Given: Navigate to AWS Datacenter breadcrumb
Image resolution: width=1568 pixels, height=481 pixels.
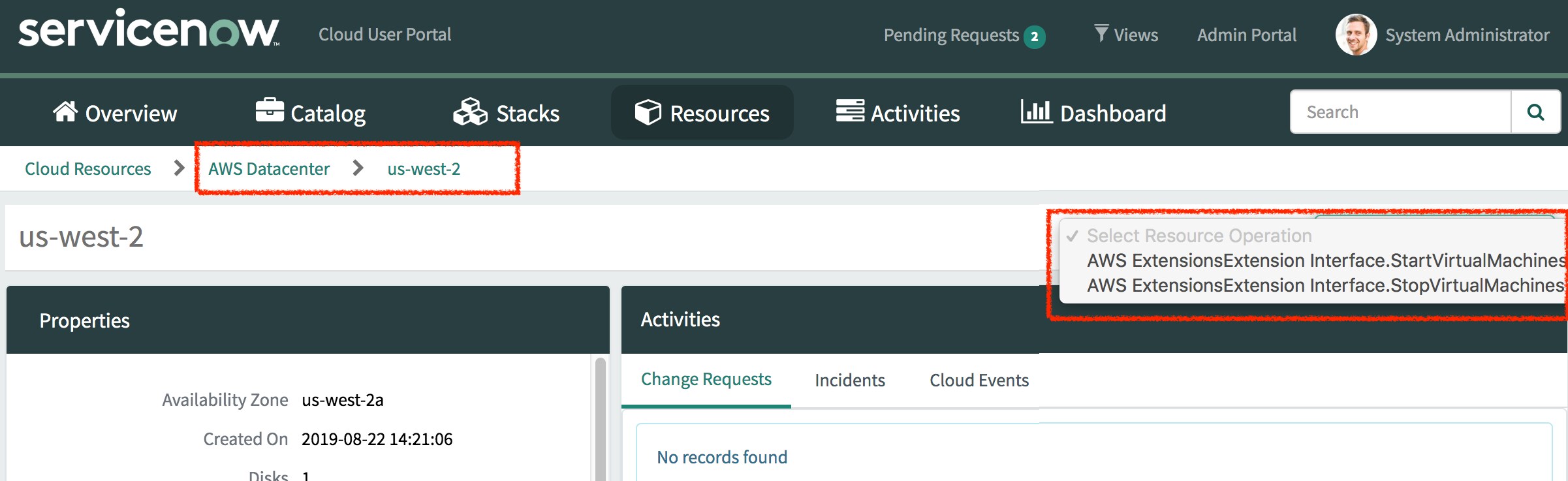Looking at the screenshot, I should (x=269, y=168).
